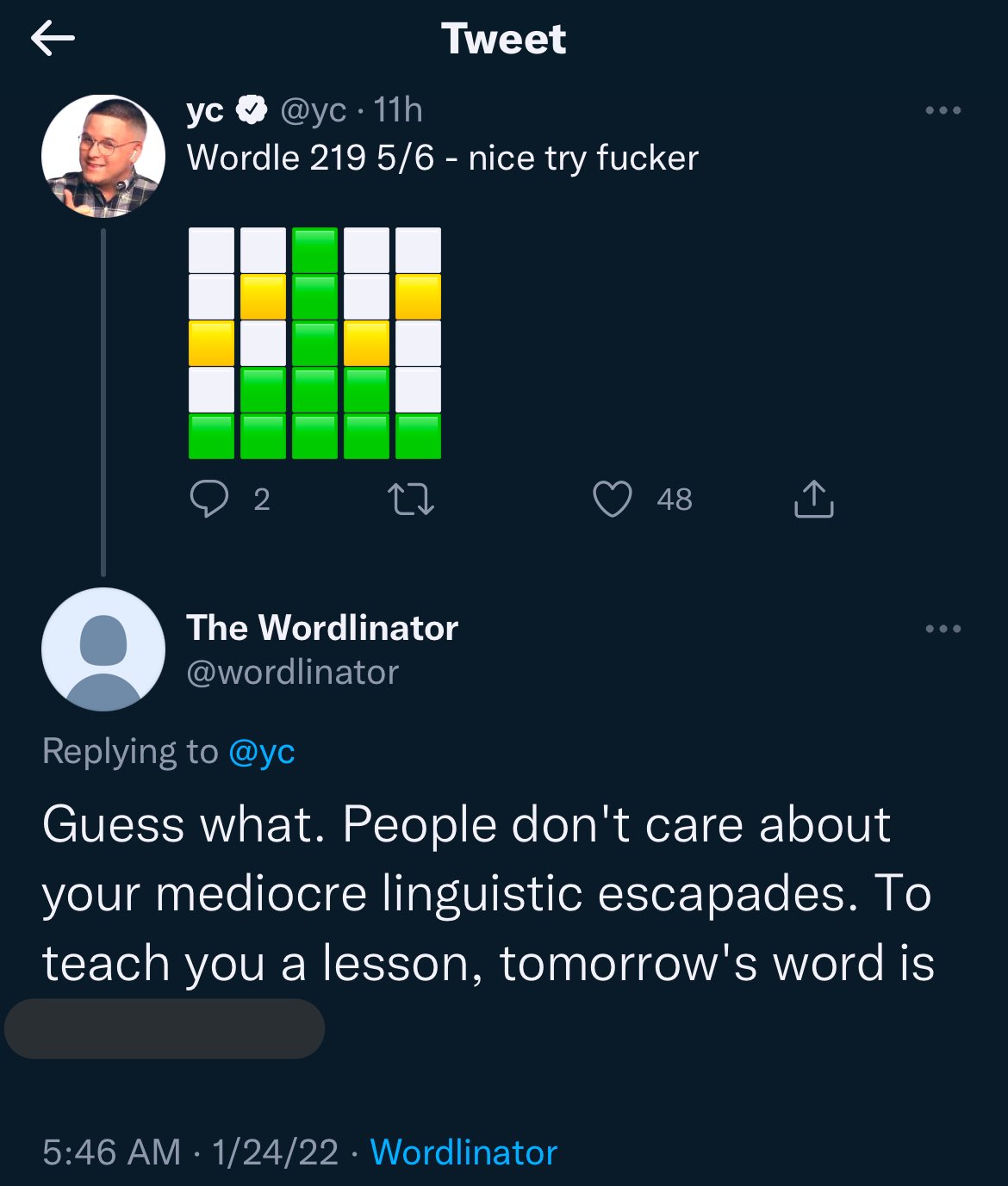This screenshot has height=1186, width=1008.
Task: Tap the reply count of 2
Action: 262,499
